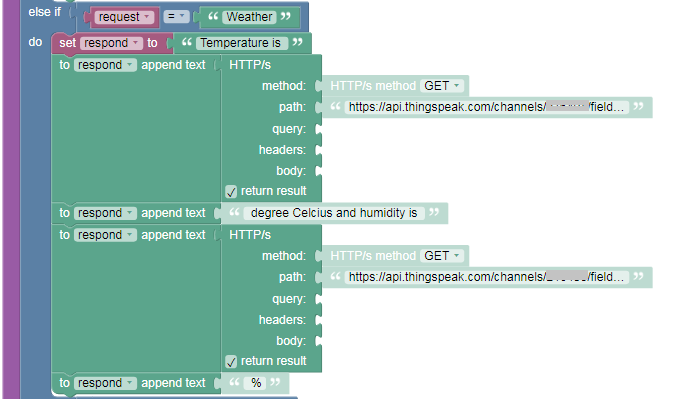Click the first query input socket

pyautogui.click(x=319, y=129)
